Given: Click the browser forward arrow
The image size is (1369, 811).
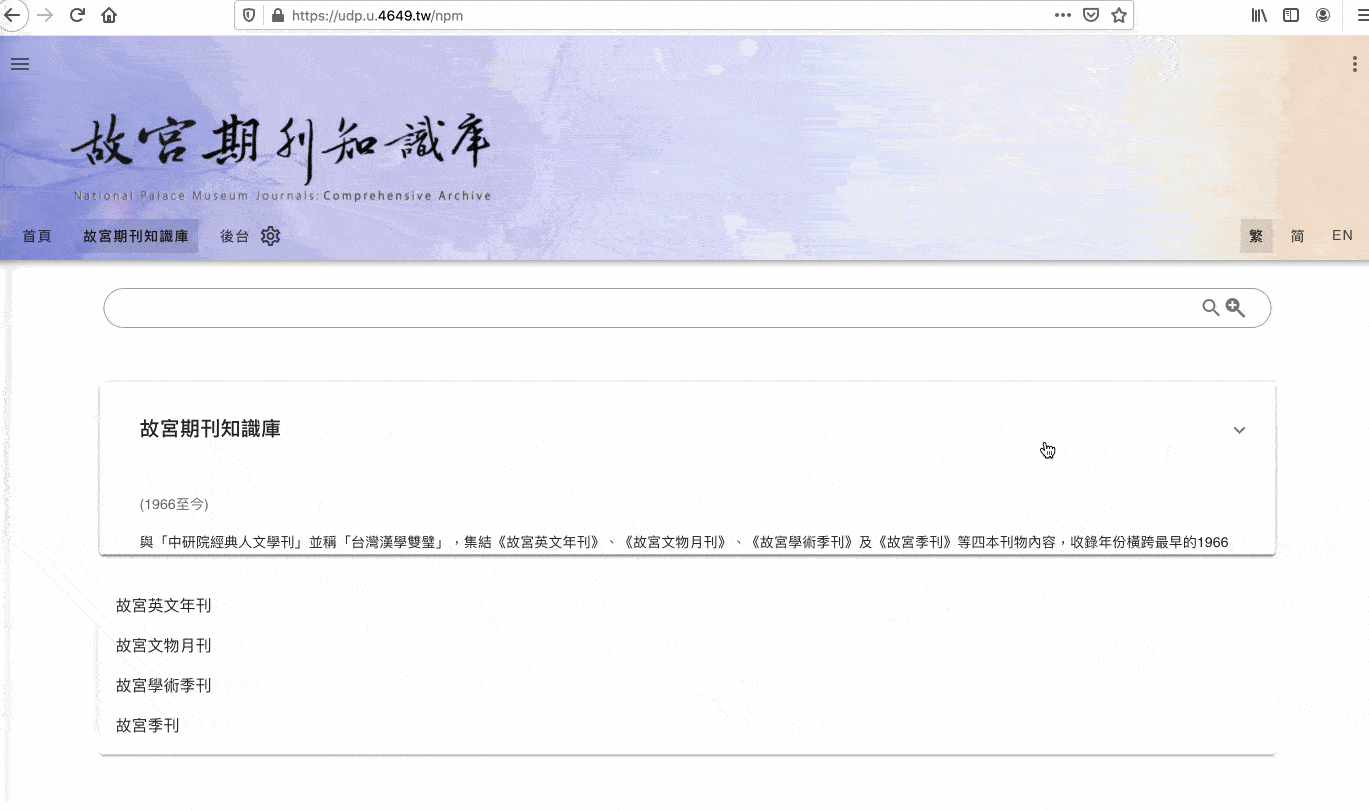Looking at the screenshot, I should 45,15.
